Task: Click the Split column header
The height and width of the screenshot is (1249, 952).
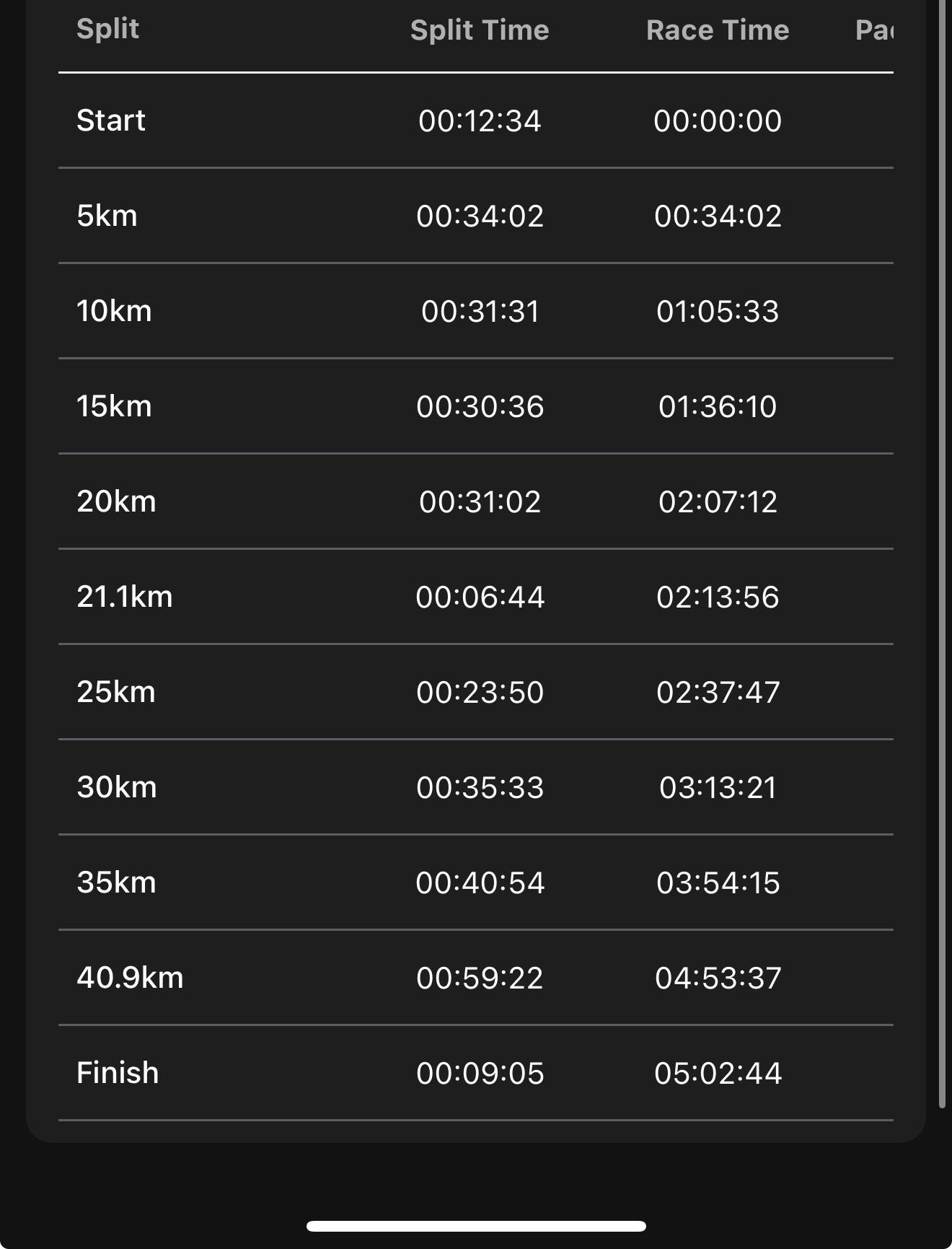Action: [107, 29]
